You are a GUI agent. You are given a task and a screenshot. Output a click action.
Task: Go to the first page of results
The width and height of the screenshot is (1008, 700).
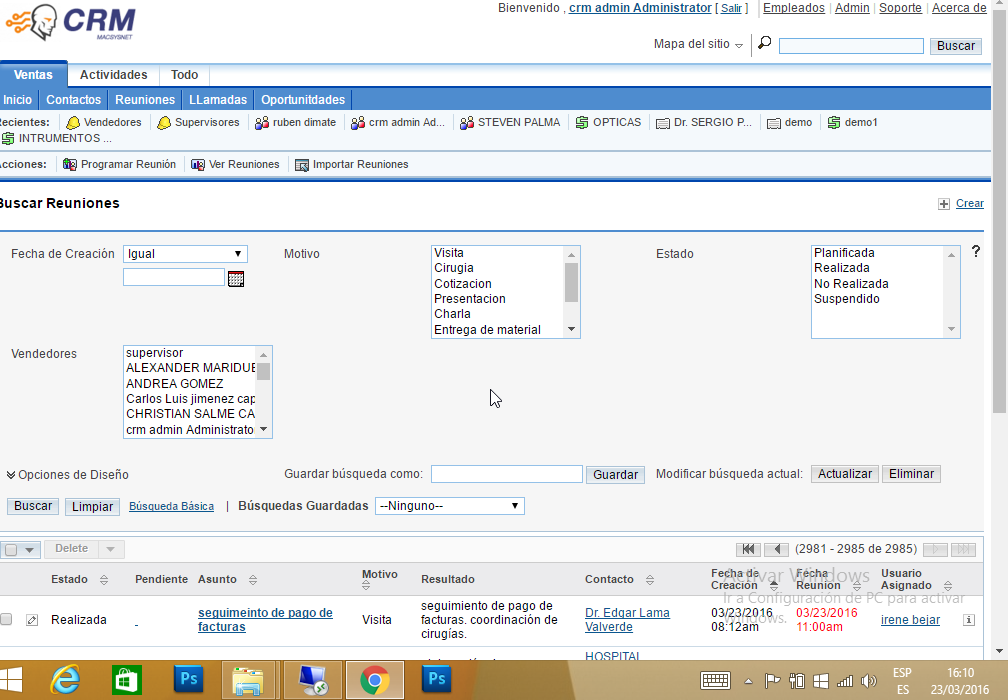point(747,549)
